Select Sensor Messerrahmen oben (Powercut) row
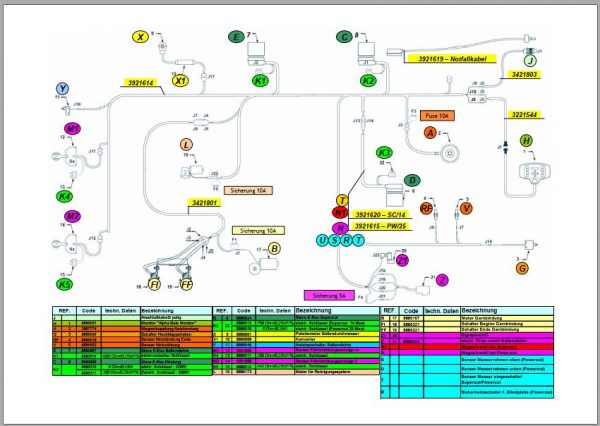Screen dimensions: 600x426 [467, 360]
